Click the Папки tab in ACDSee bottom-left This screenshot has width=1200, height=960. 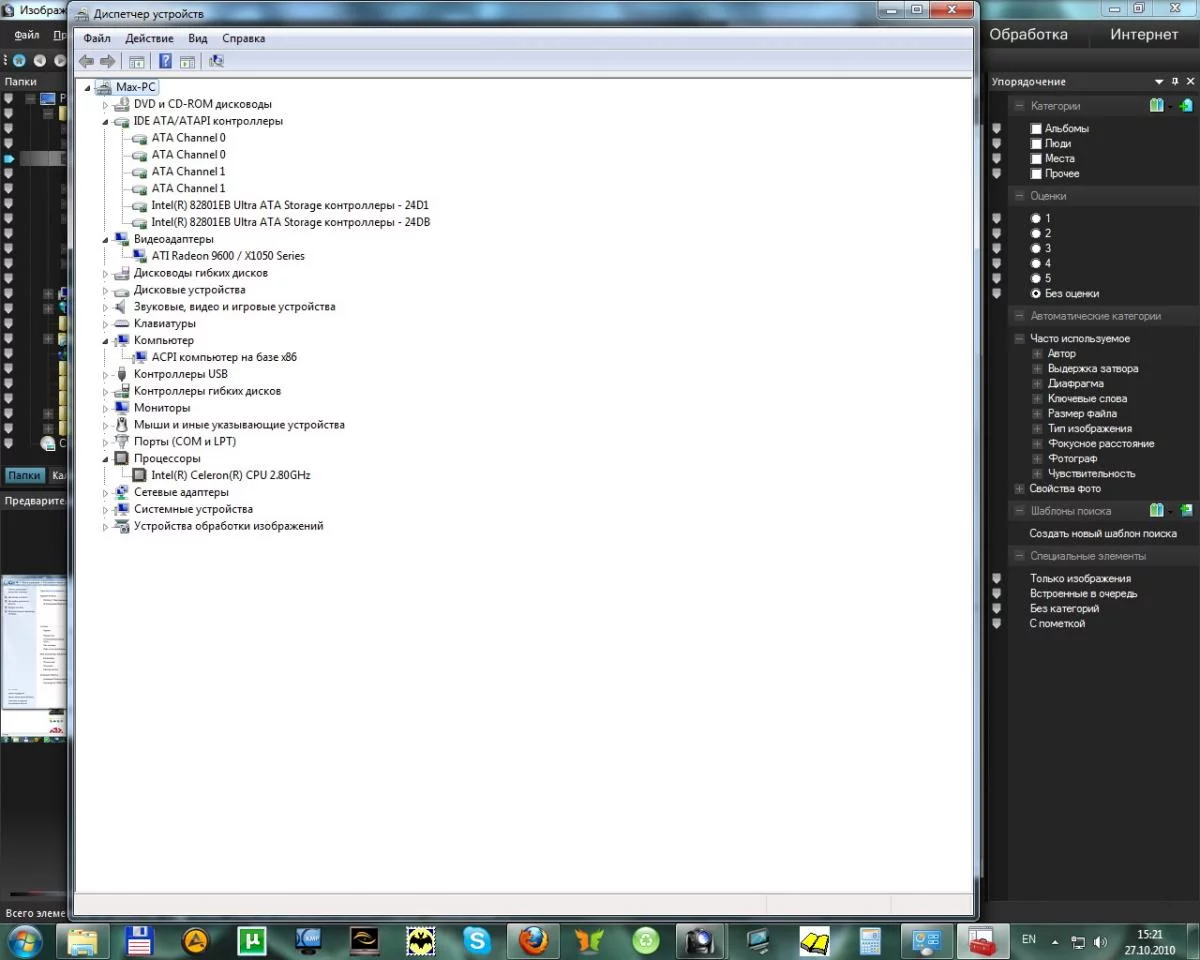coord(24,476)
